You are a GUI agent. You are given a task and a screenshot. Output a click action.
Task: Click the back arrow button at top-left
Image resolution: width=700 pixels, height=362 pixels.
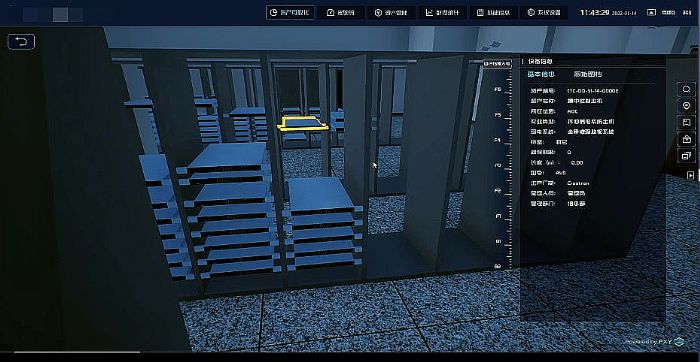pos(21,42)
